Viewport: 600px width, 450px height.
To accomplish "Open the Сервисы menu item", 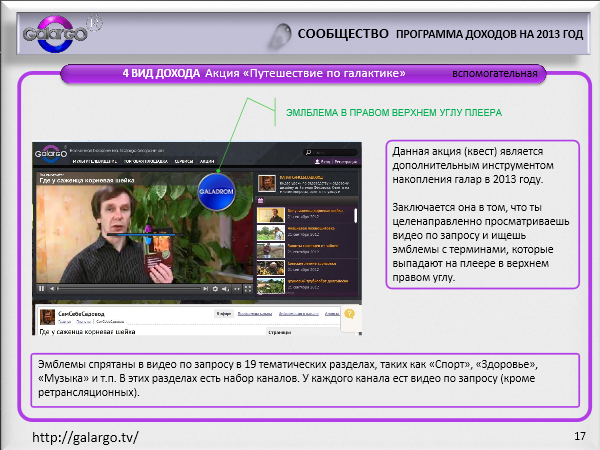I will point(184,161).
